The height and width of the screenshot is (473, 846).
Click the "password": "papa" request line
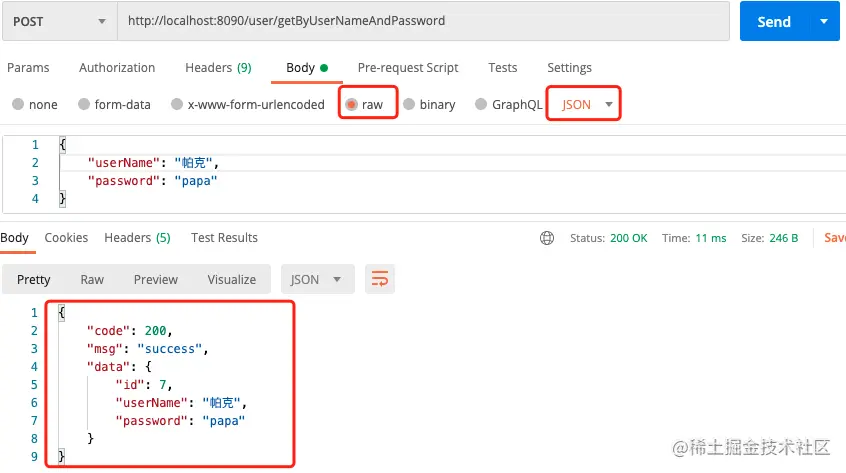[x=153, y=181]
